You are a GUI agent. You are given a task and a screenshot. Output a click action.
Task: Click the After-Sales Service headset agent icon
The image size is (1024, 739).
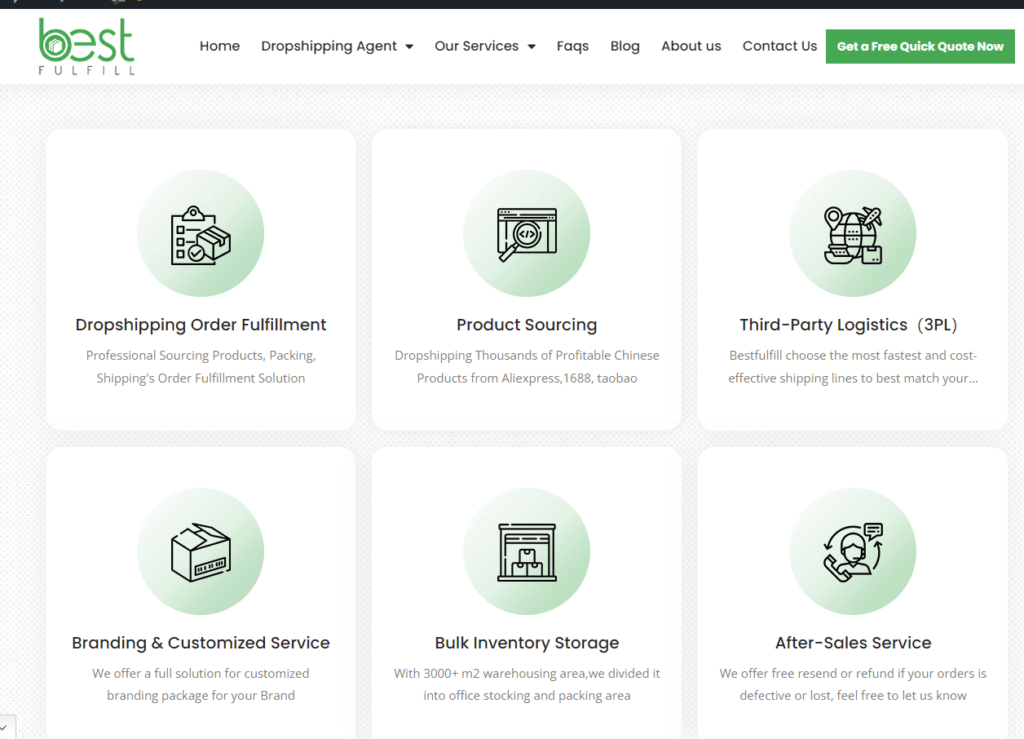point(853,552)
